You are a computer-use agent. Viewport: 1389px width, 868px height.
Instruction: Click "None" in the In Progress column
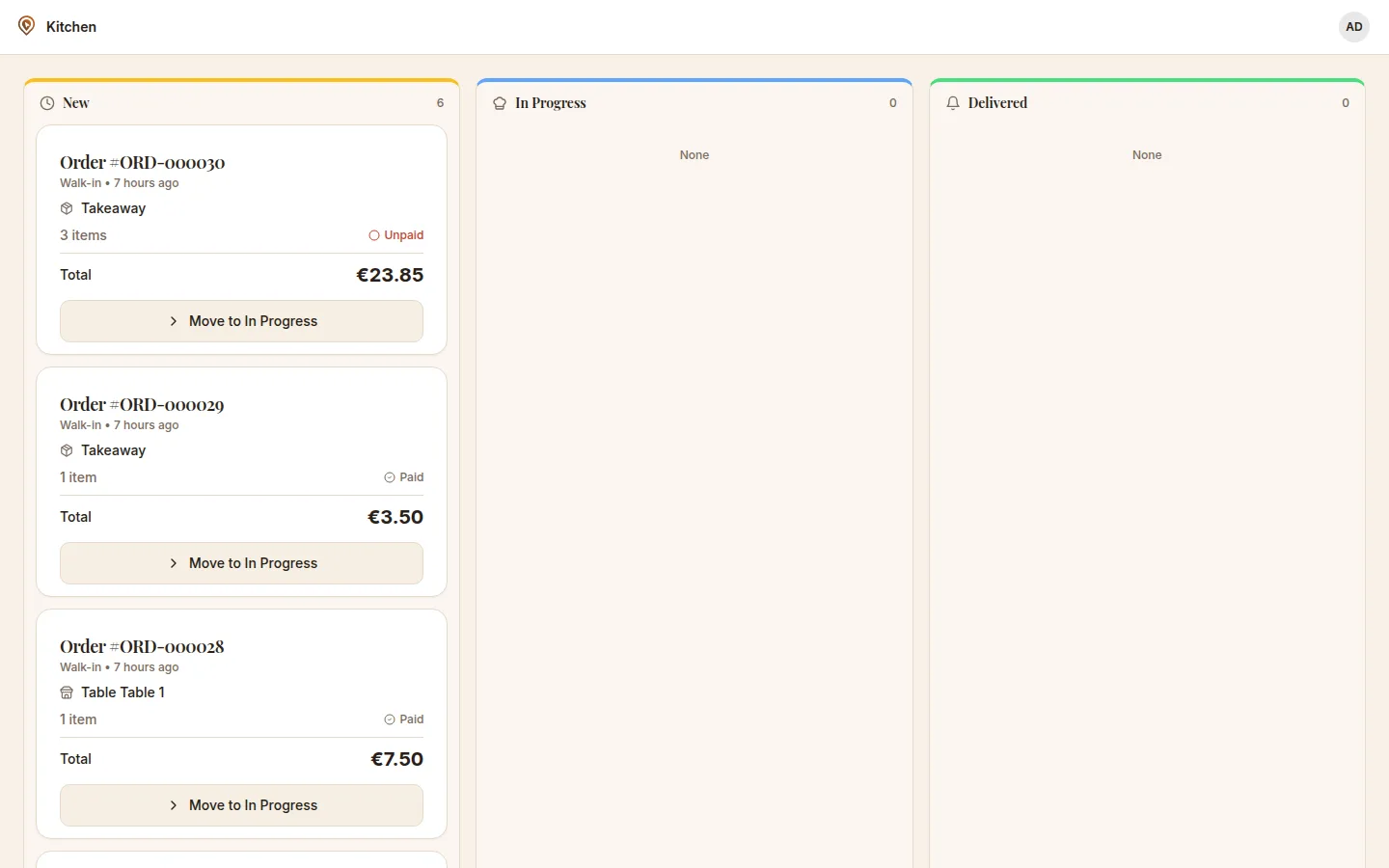pos(694,155)
